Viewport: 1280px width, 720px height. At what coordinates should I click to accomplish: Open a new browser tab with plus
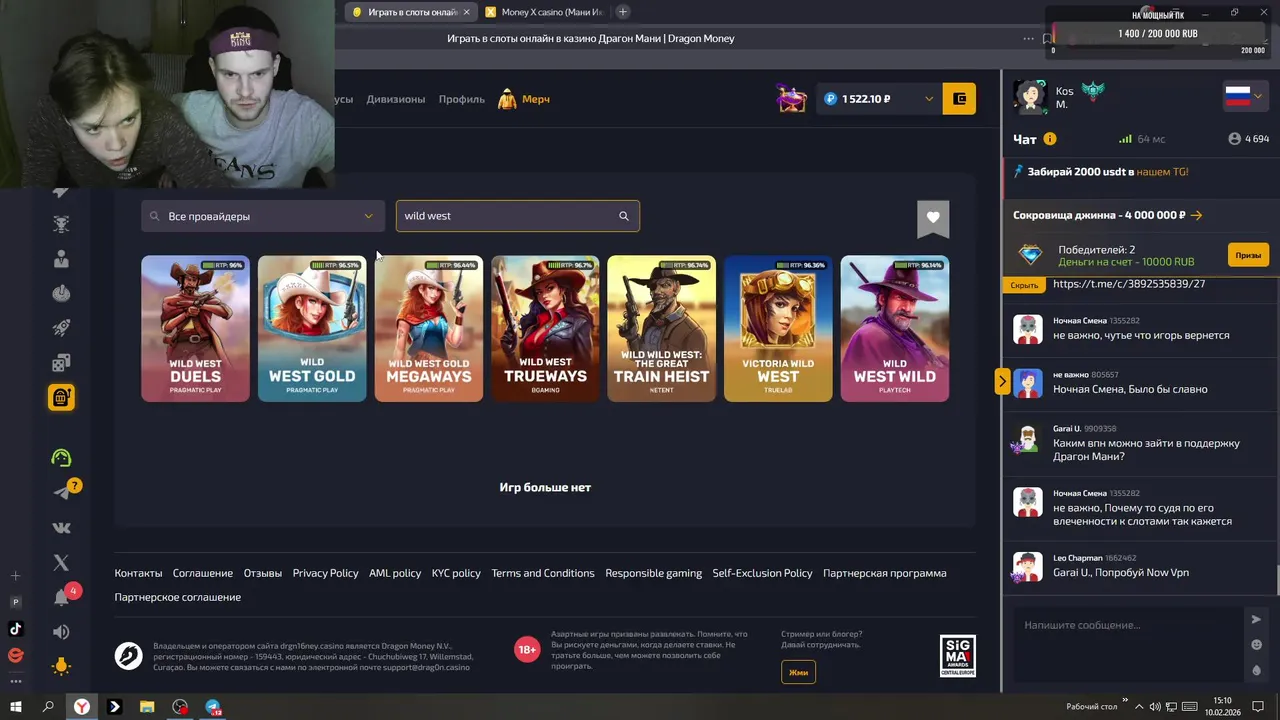623,12
